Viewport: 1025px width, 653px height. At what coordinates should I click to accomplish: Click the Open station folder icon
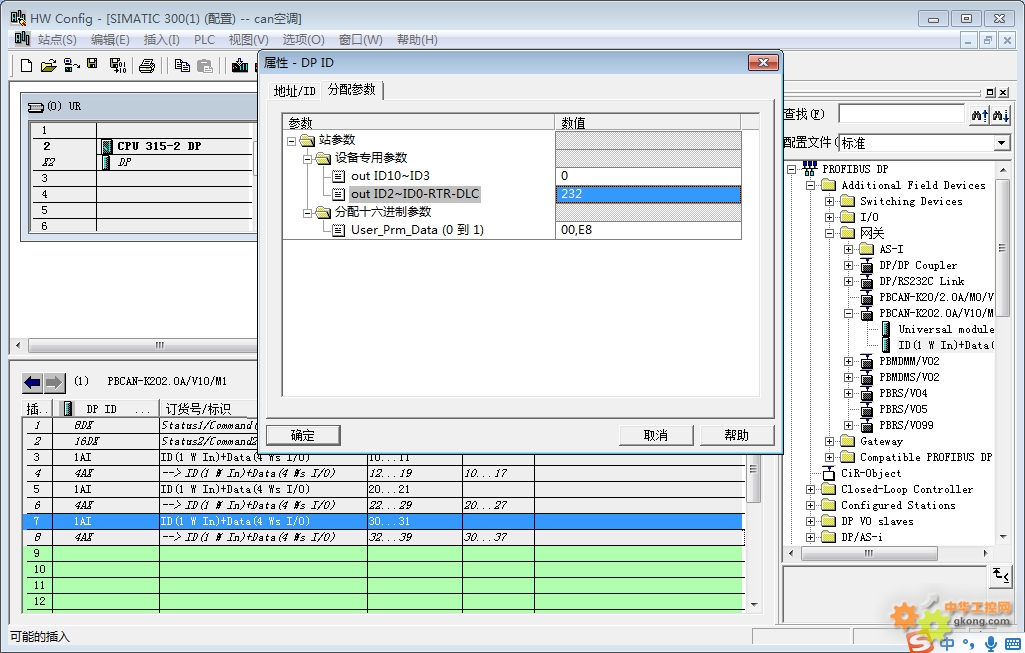pos(48,65)
